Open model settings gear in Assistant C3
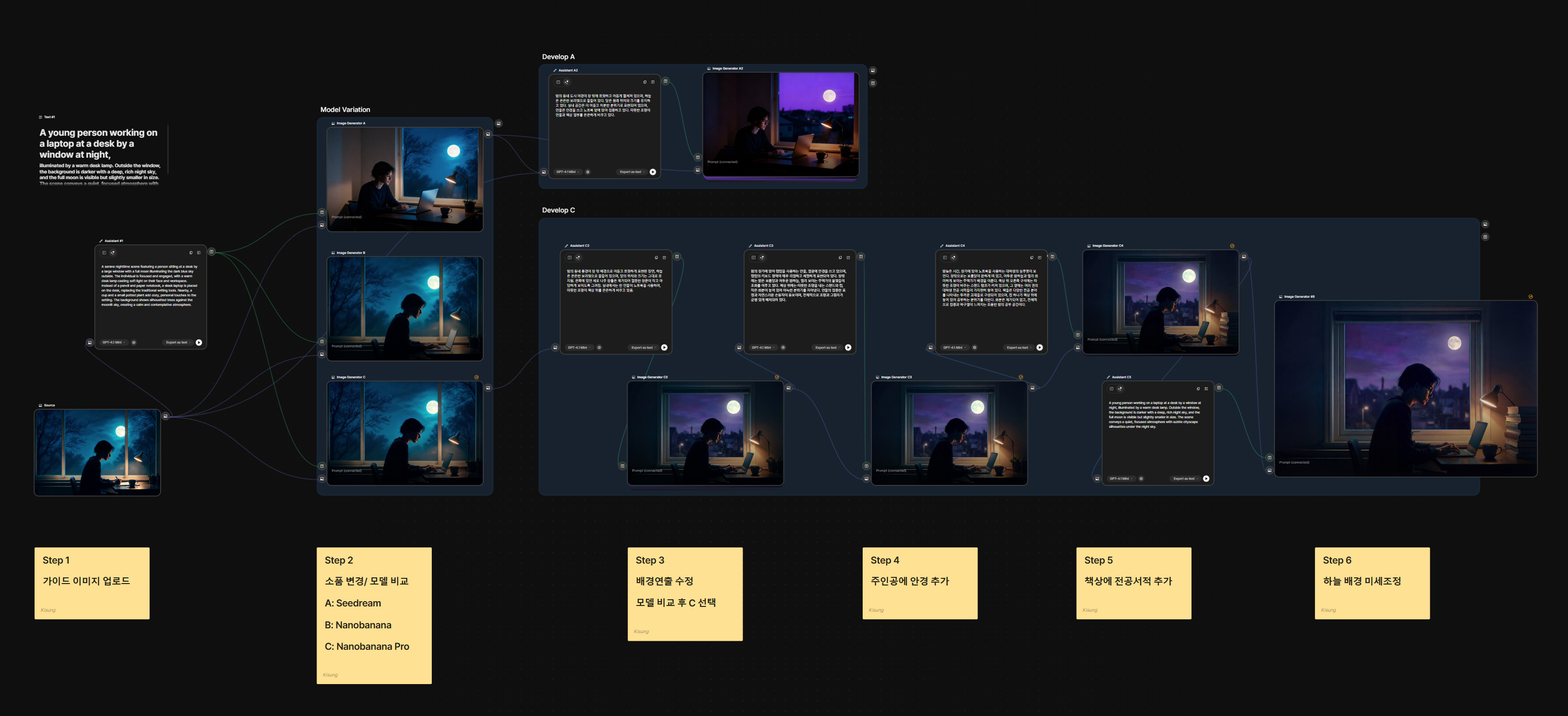 click(783, 348)
